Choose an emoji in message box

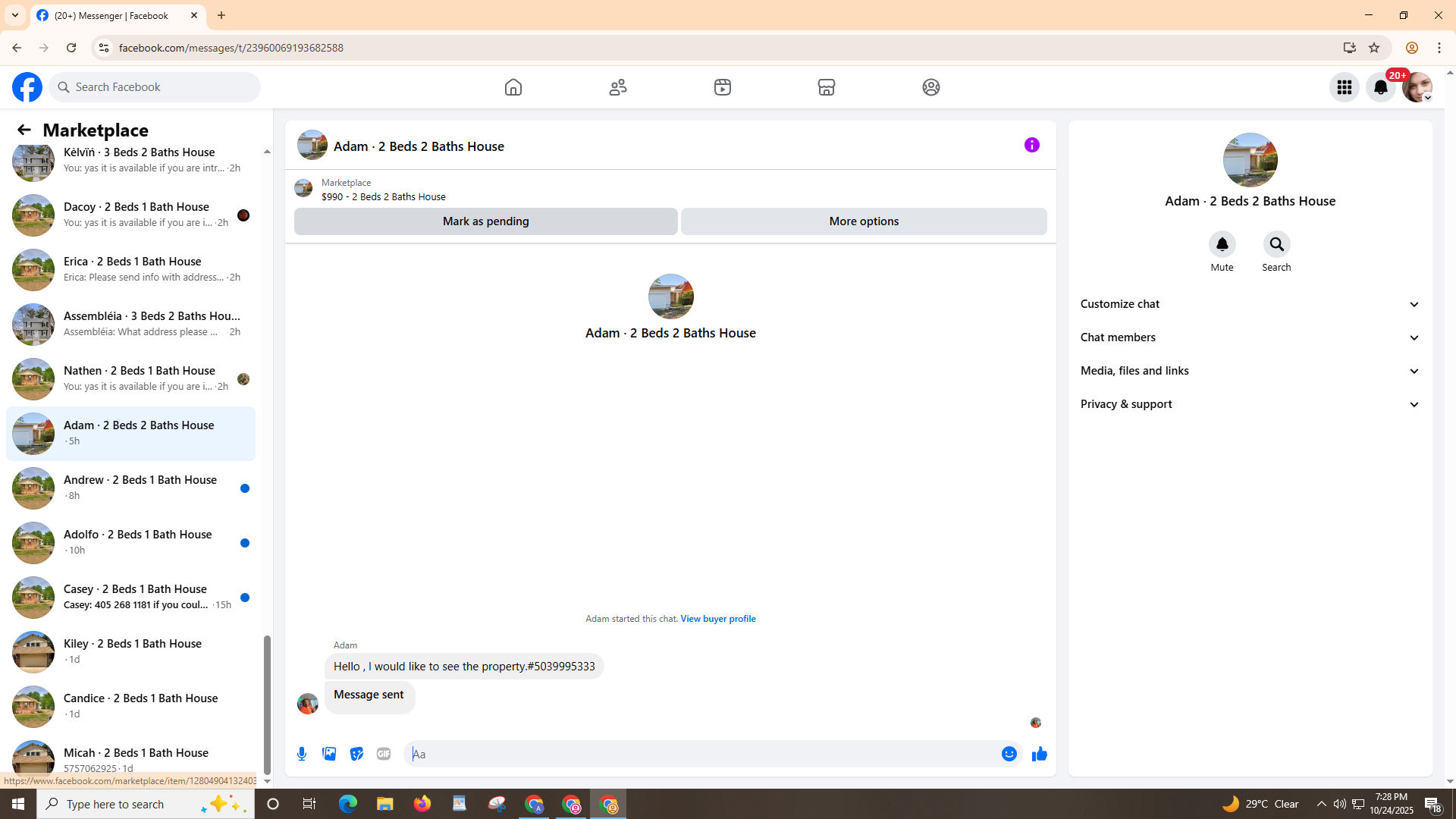pyautogui.click(x=1009, y=754)
